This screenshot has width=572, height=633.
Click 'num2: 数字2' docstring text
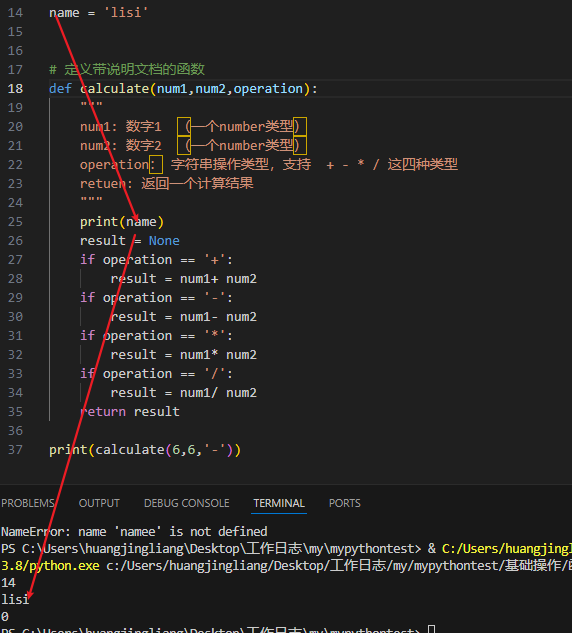121,145
